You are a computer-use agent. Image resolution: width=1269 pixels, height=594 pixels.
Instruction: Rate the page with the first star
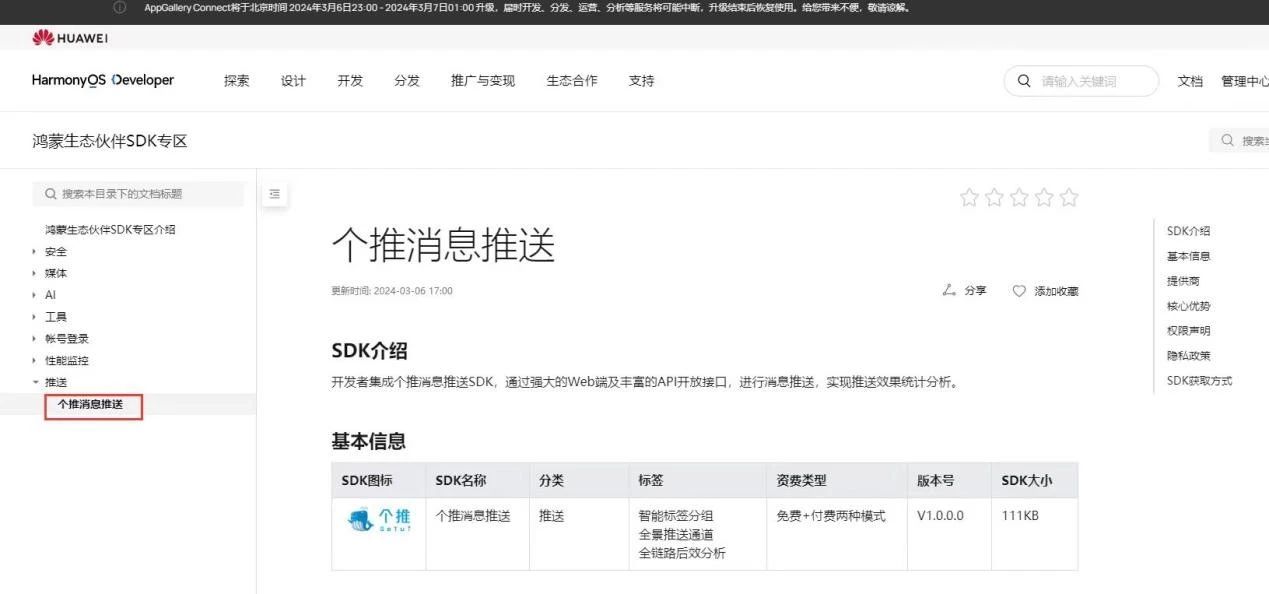(x=969, y=197)
